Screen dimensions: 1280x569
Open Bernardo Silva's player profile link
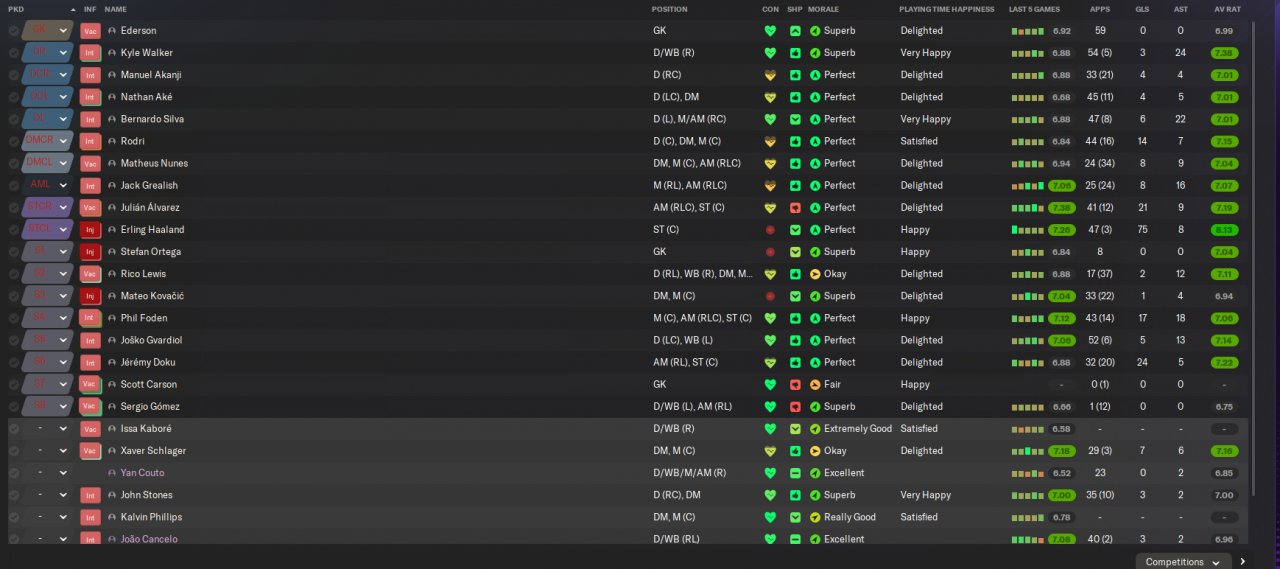pos(152,119)
